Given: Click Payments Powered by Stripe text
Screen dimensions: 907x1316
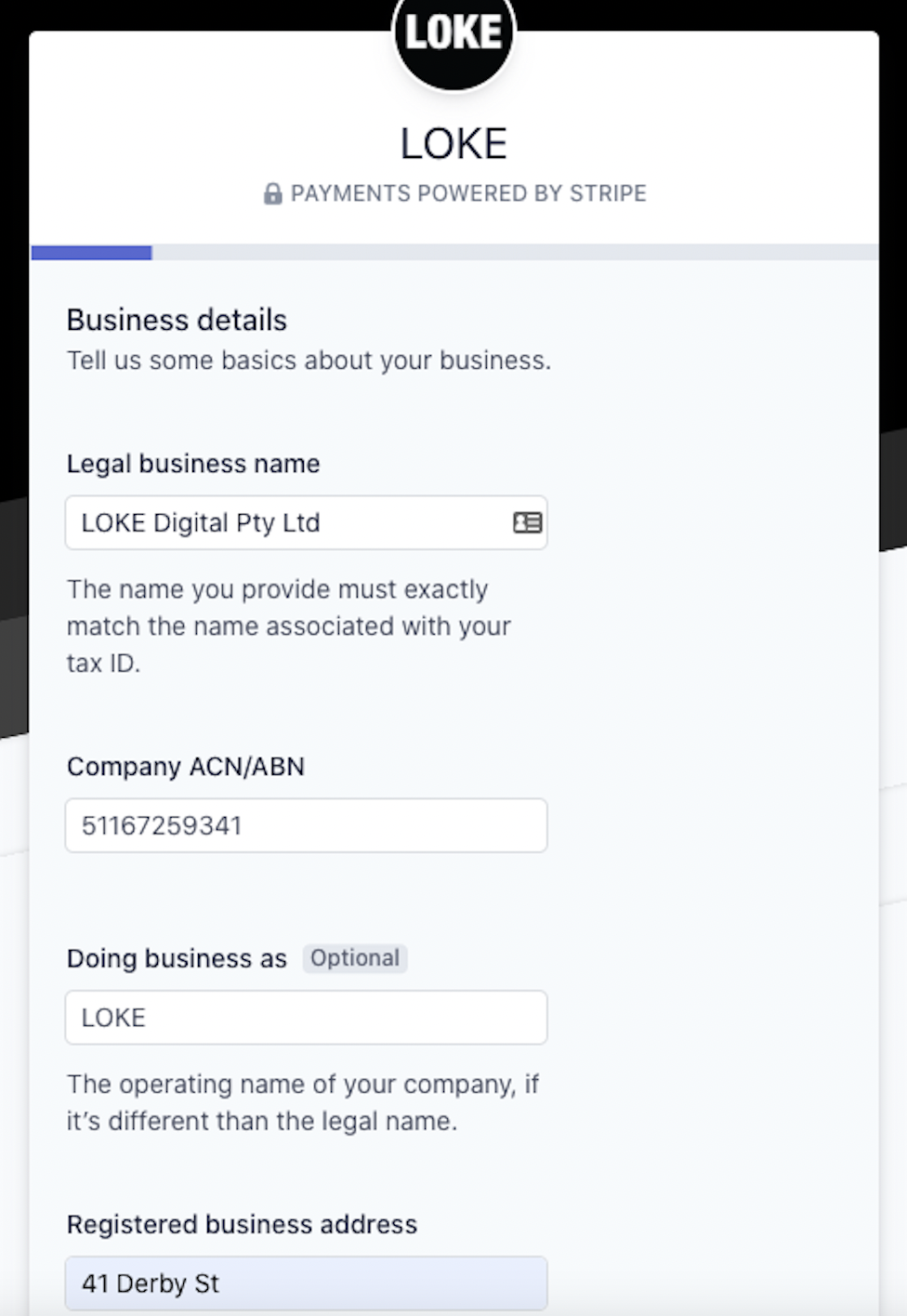Looking at the screenshot, I should click(x=468, y=193).
